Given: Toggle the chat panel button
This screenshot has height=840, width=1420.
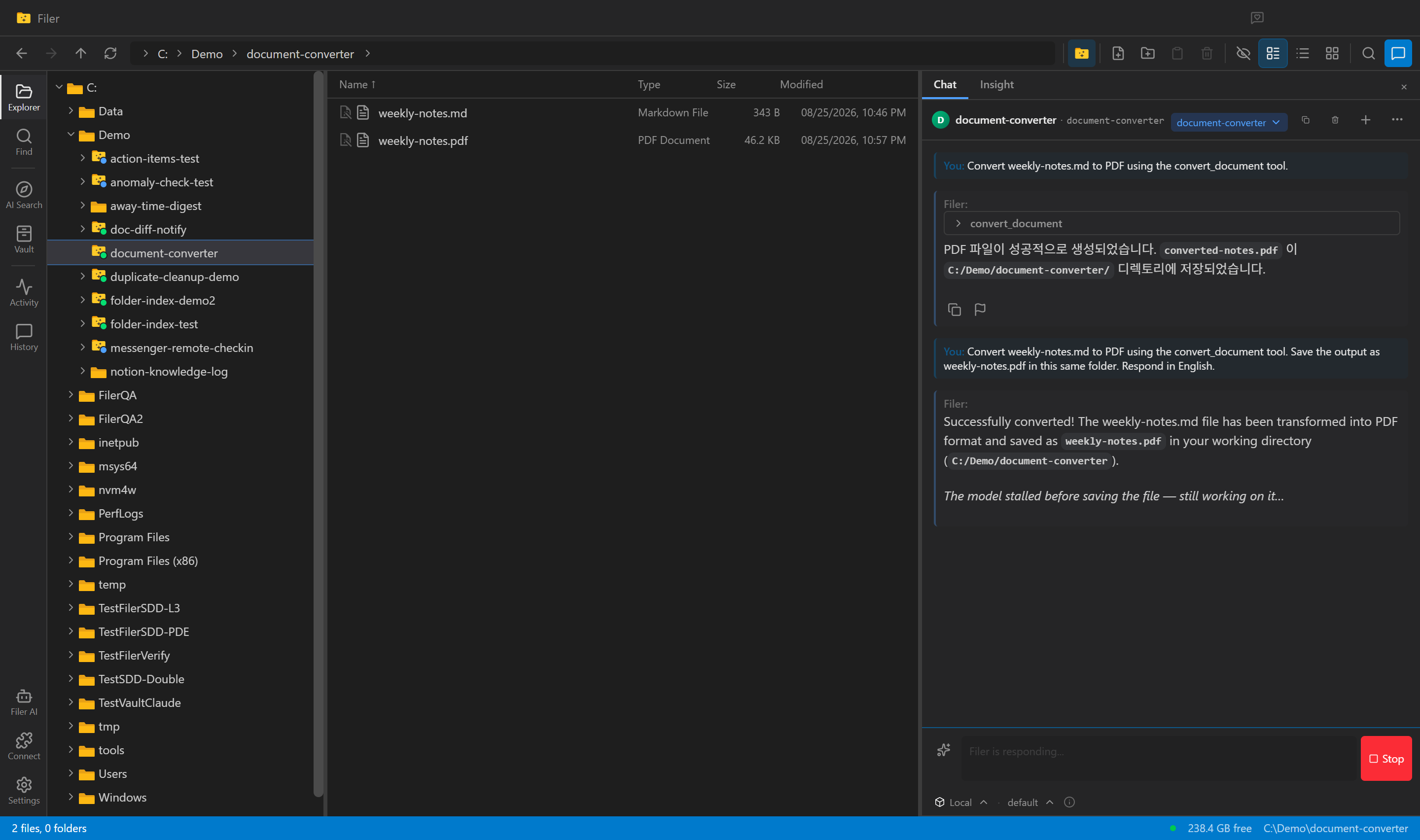Looking at the screenshot, I should pyautogui.click(x=1398, y=53).
